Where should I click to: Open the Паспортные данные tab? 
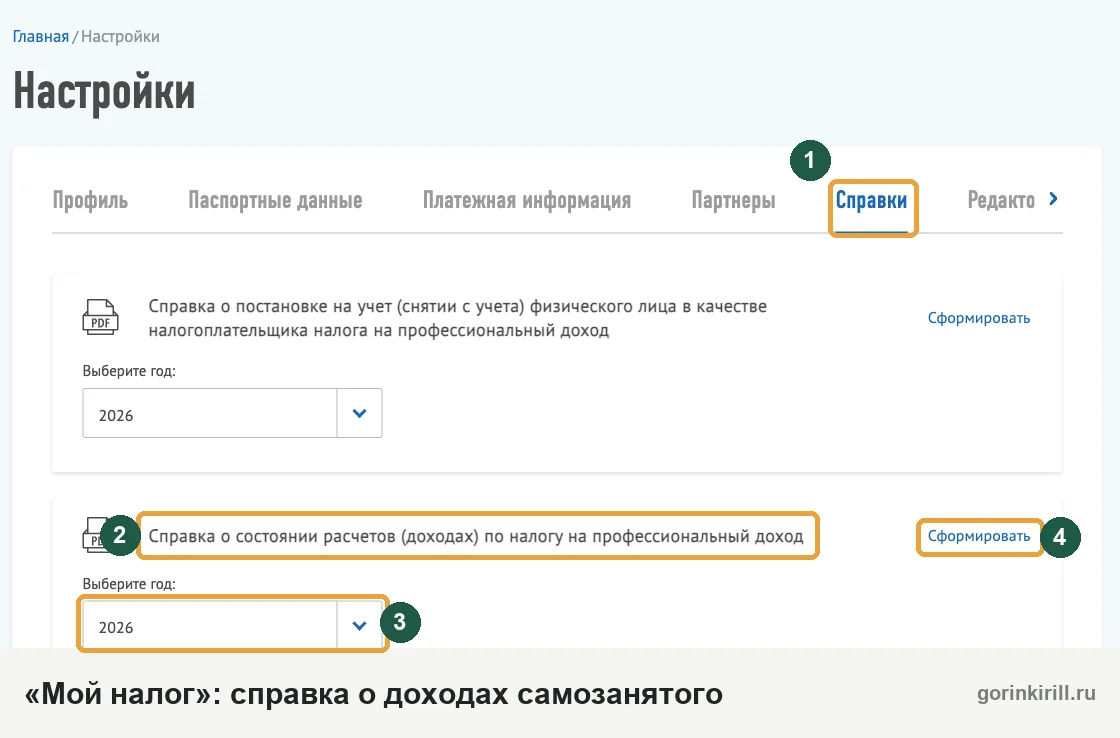(x=275, y=201)
